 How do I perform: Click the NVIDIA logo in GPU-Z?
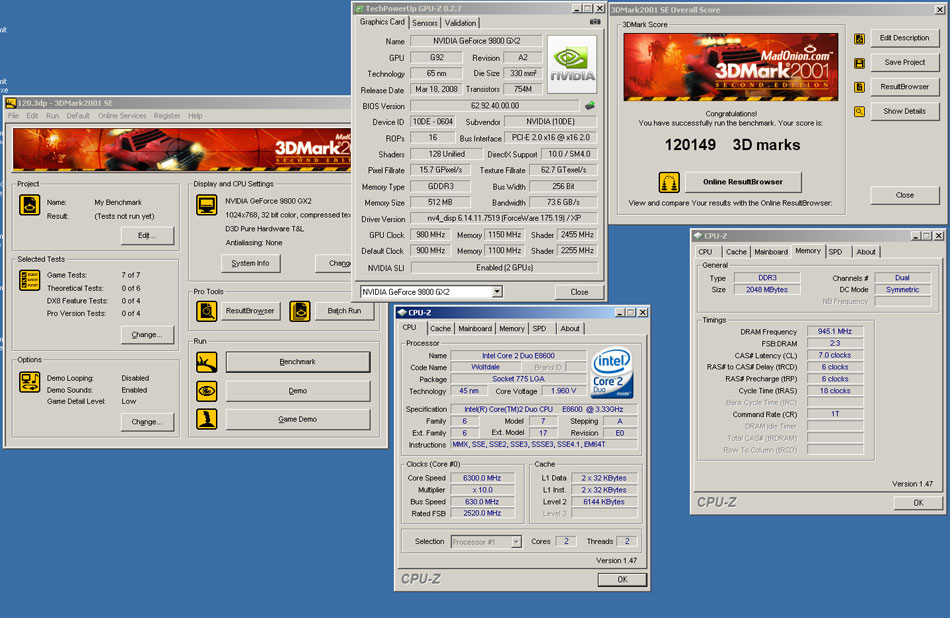coord(572,64)
